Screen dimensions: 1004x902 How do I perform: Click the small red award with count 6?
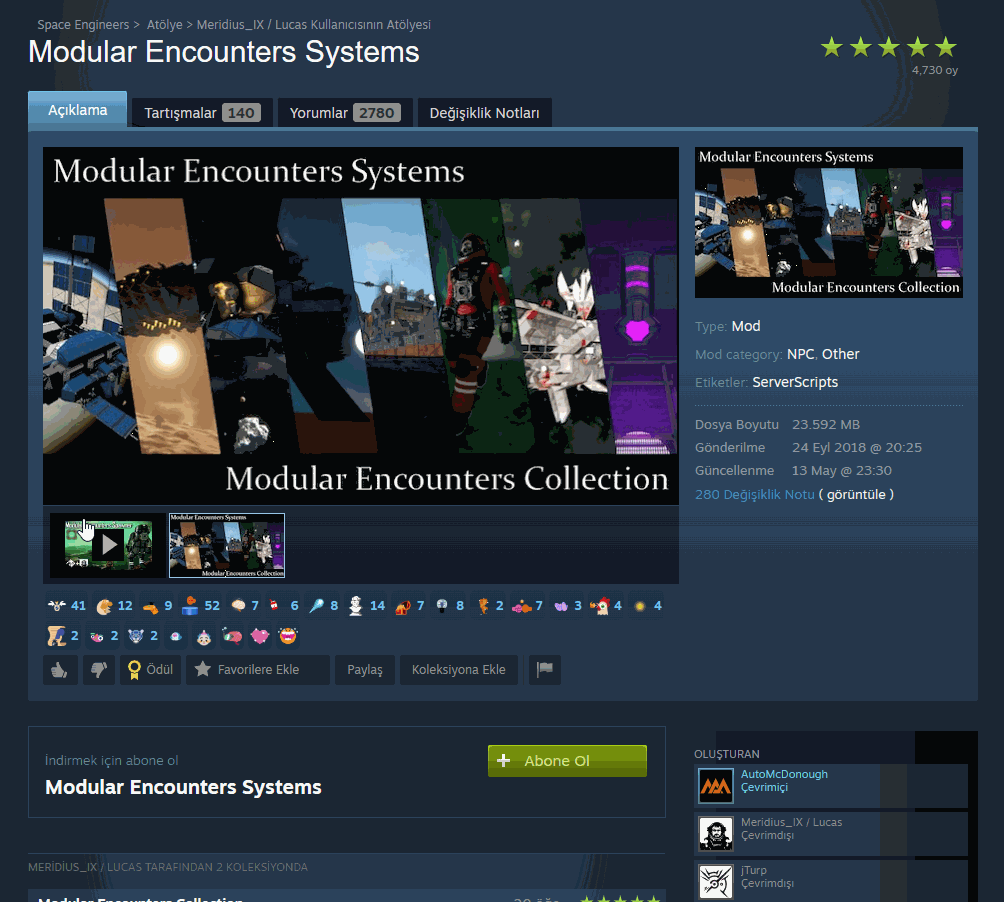[x=284, y=606]
